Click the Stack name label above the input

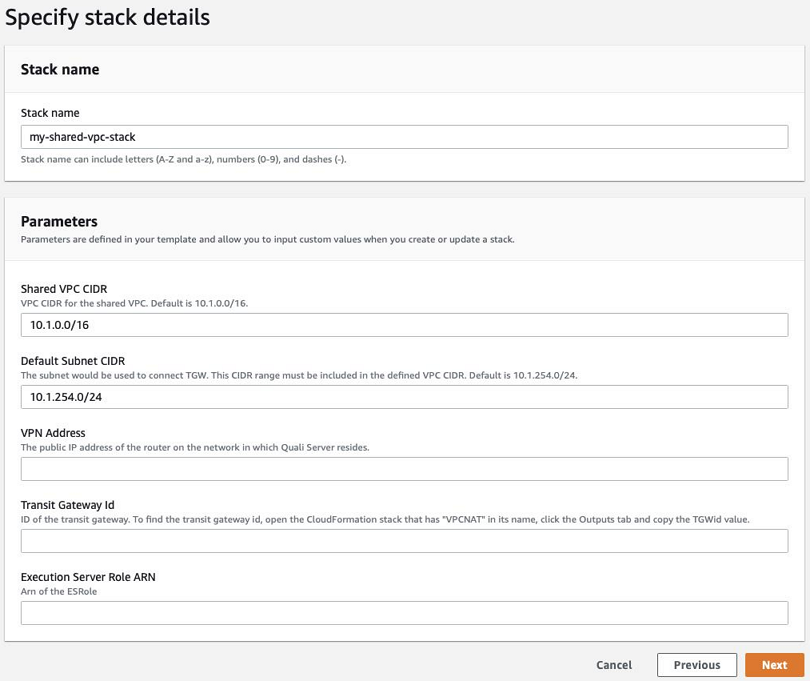pos(50,113)
